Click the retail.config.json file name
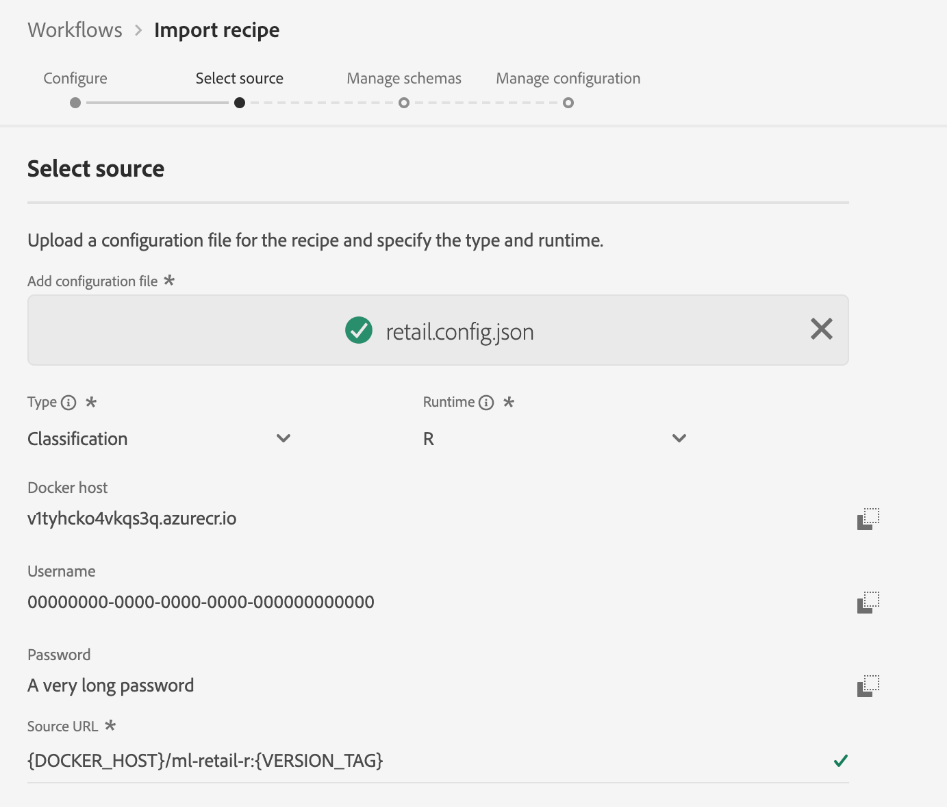947x807 pixels. click(460, 331)
